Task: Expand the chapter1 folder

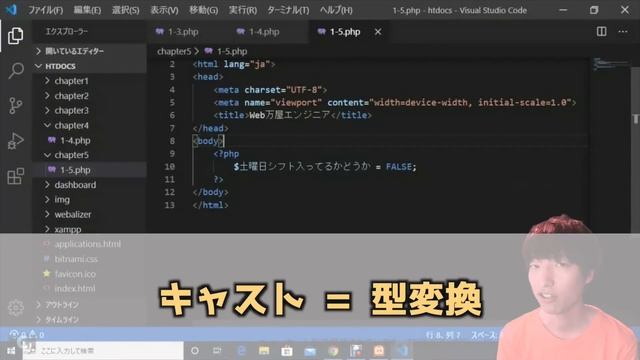Action: [47, 81]
